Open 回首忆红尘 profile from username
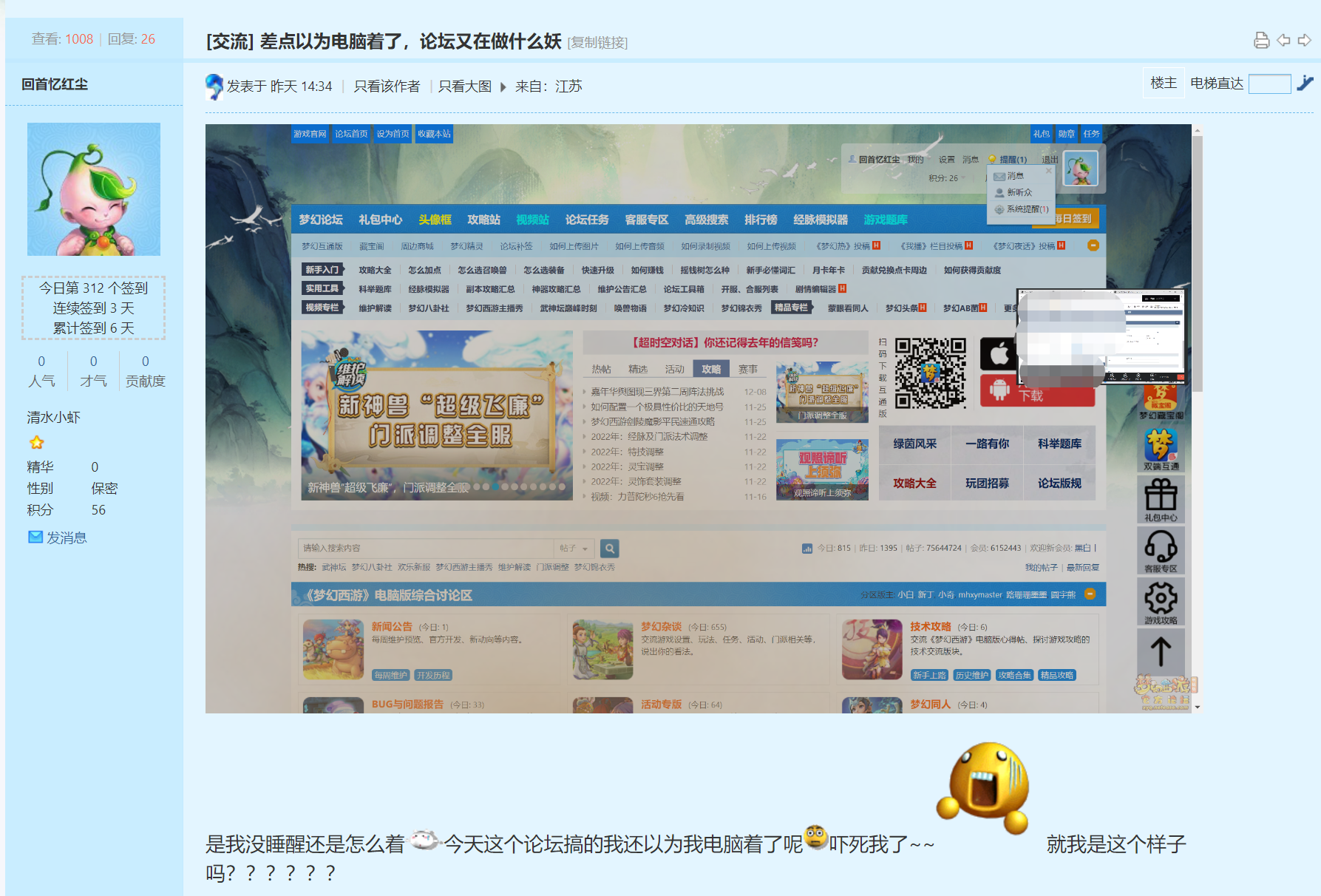This screenshot has height=896, width=1321. (54, 84)
